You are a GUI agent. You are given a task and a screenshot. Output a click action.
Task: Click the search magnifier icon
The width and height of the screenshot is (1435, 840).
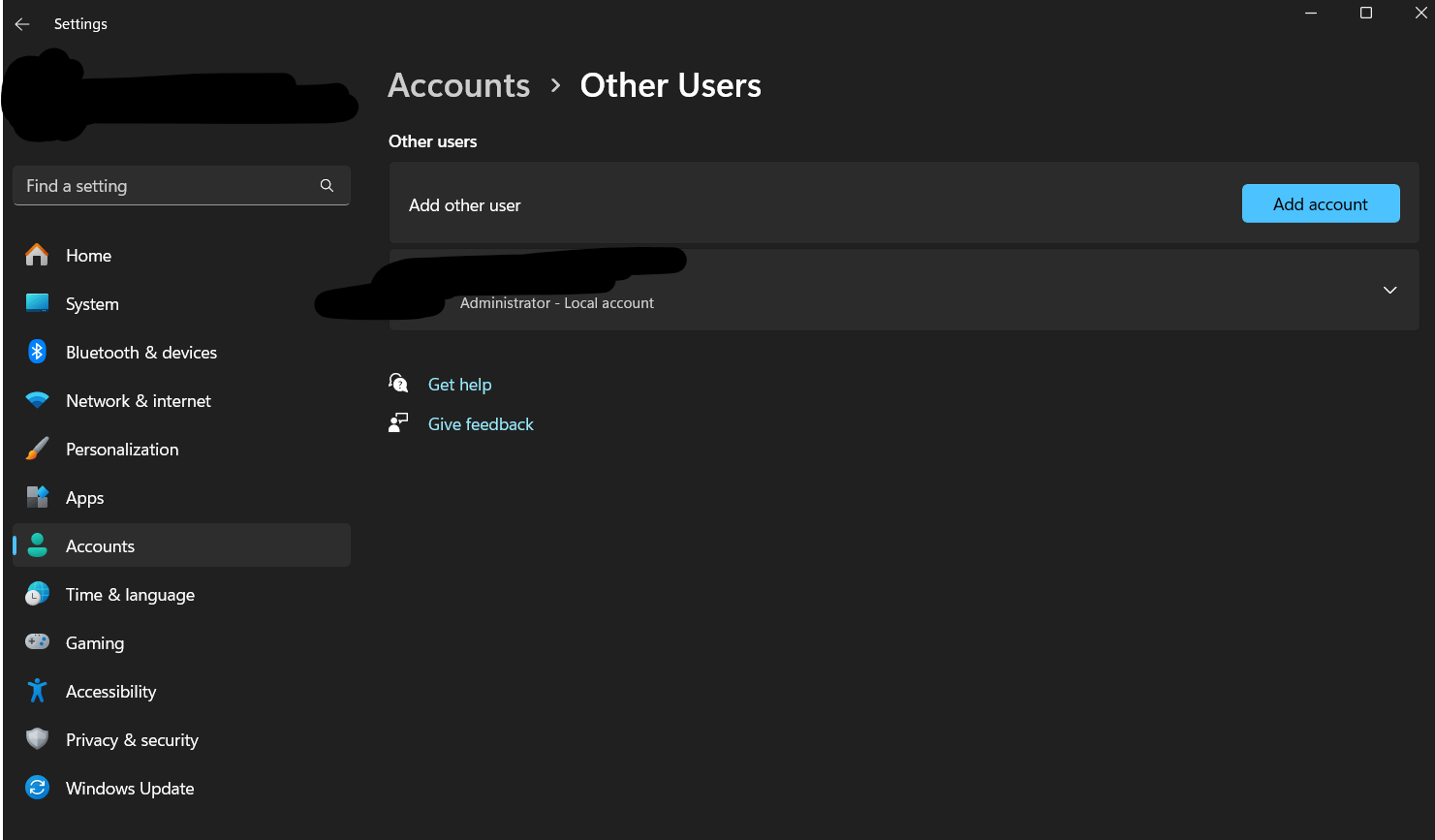(x=327, y=185)
